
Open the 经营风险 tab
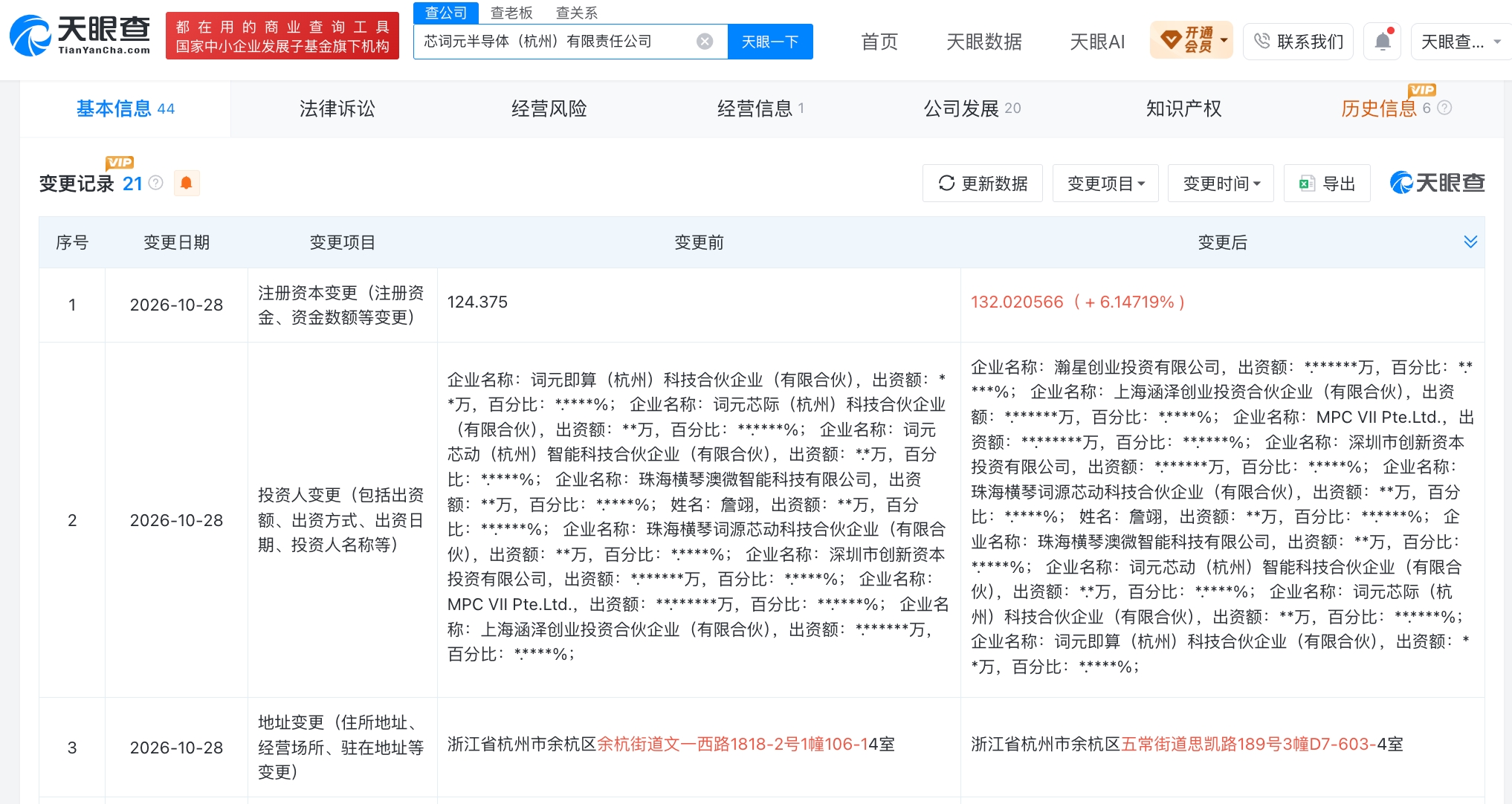coord(549,109)
